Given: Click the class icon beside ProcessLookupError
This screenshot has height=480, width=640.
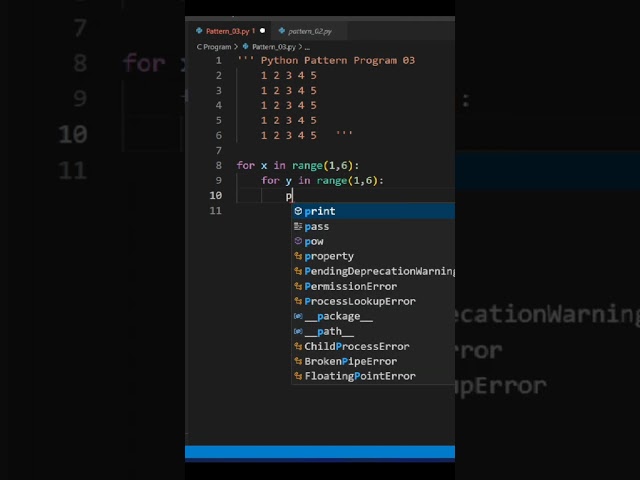Looking at the screenshot, I should tap(298, 301).
